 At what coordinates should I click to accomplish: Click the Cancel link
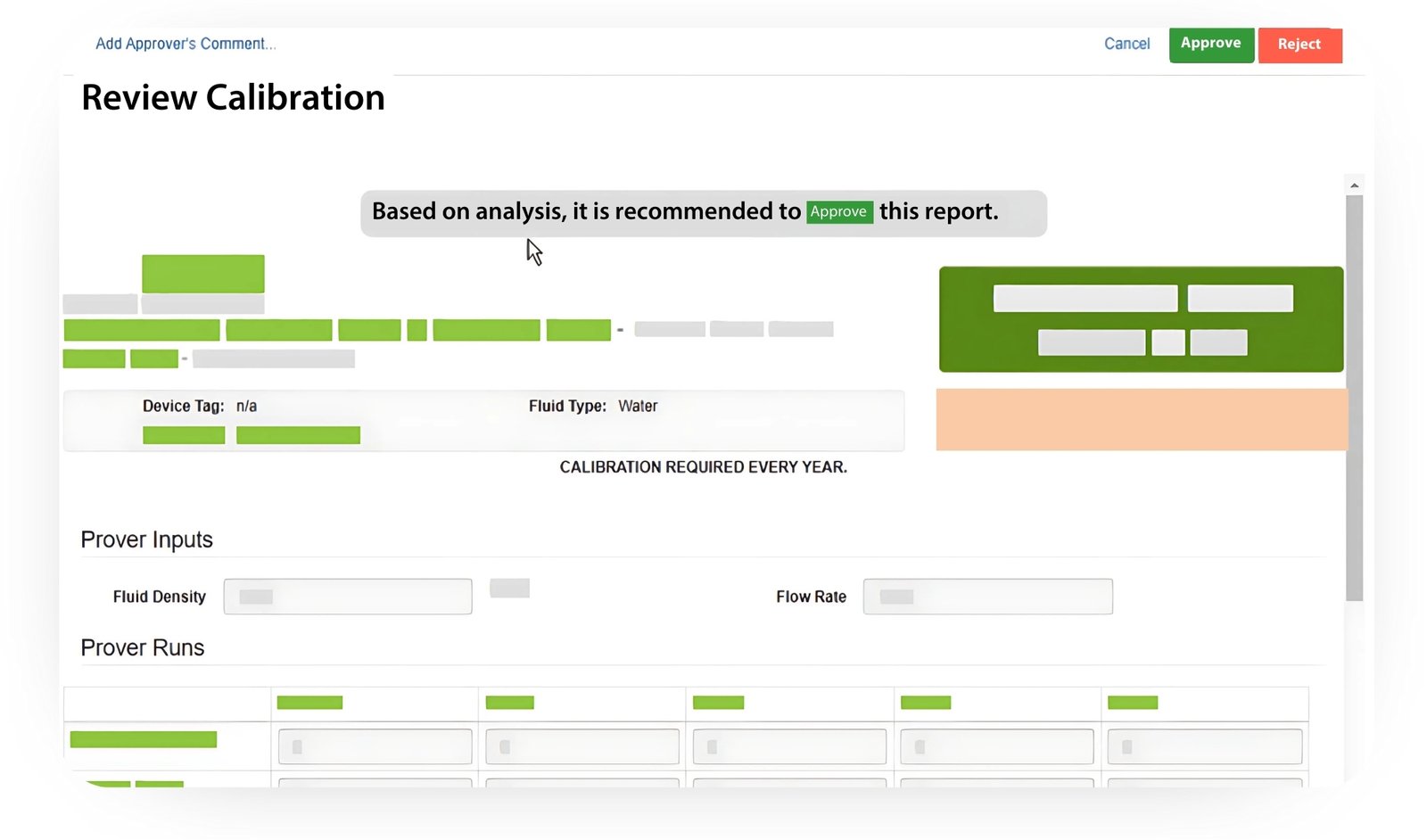(1126, 44)
